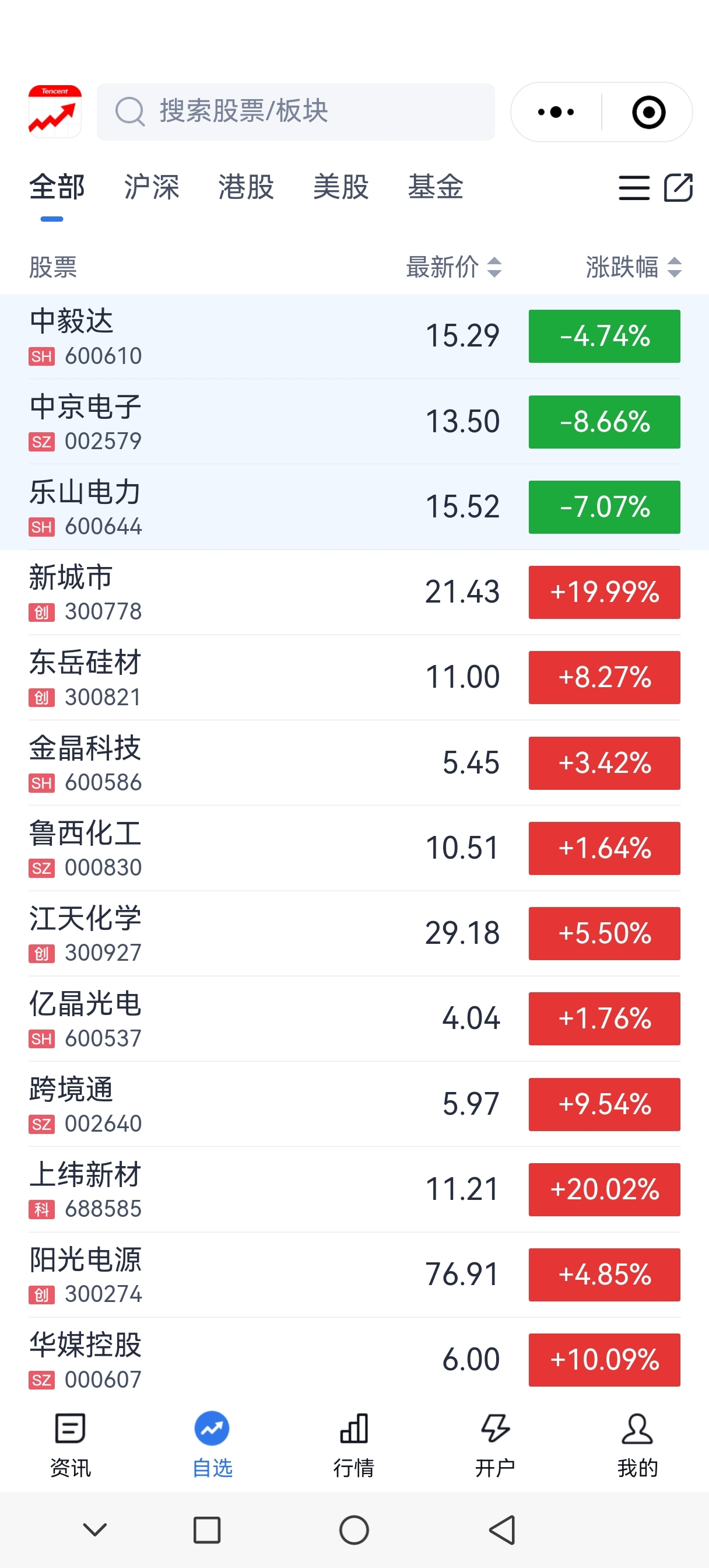The height and width of the screenshot is (1568, 709).
Task: Open the 开户 account opening icon
Action: (x=496, y=1428)
